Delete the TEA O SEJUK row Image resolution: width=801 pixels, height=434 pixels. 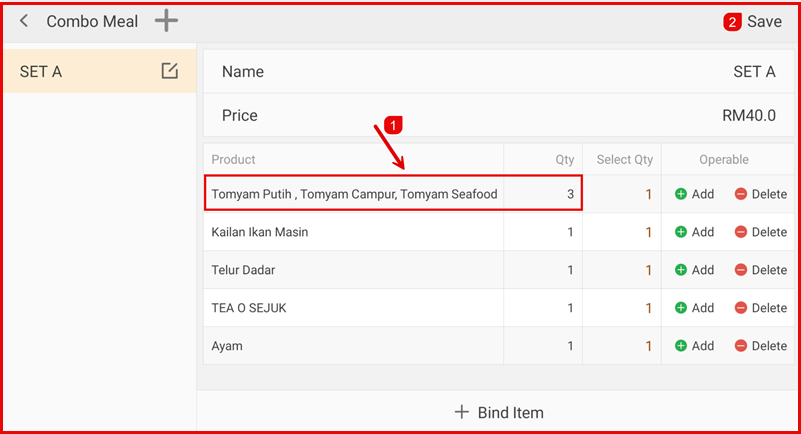click(760, 308)
